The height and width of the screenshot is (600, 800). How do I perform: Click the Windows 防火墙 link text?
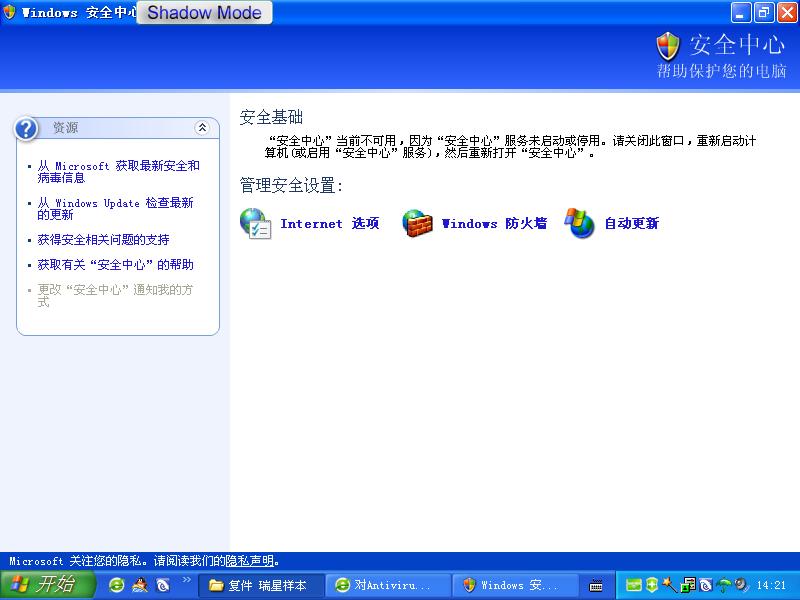[494, 223]
